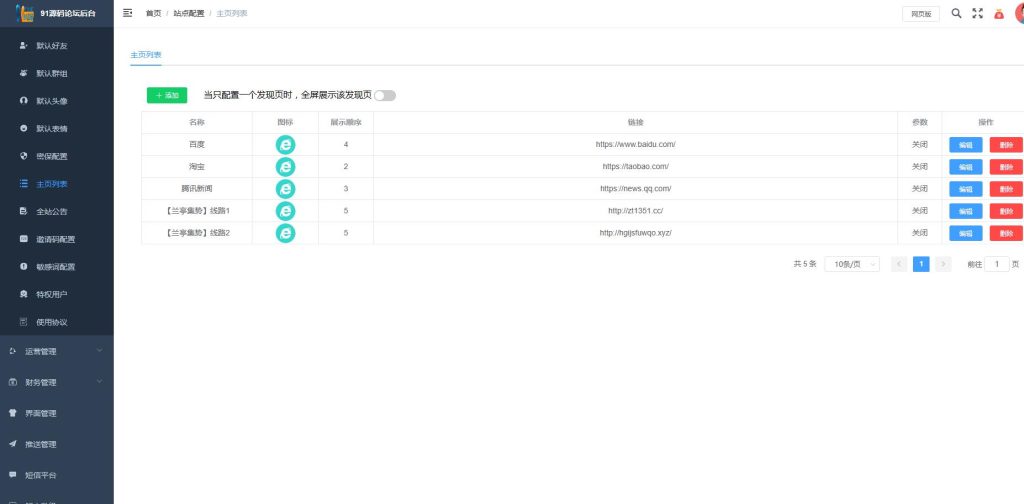Click the link https://taobao.com/
Image resolution: width=1024 pixels, height=504 pixels.
(635, 166)
